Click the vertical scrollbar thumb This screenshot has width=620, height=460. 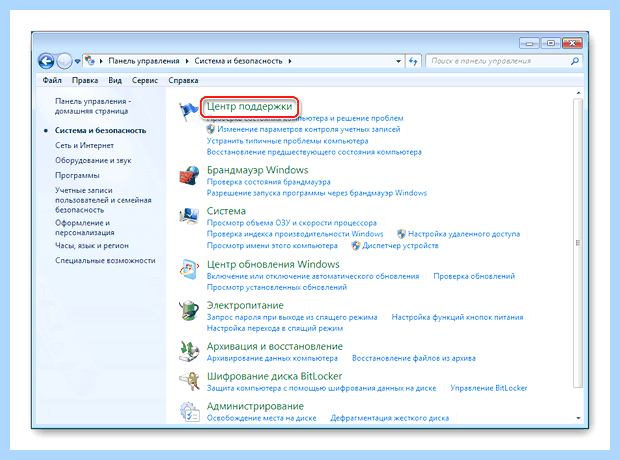pyautogui.click(x=578, y=243)
